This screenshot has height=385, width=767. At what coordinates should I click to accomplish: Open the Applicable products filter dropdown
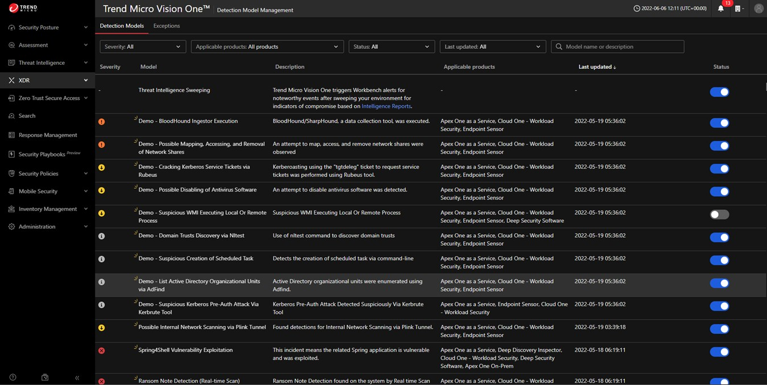point(267,46)
